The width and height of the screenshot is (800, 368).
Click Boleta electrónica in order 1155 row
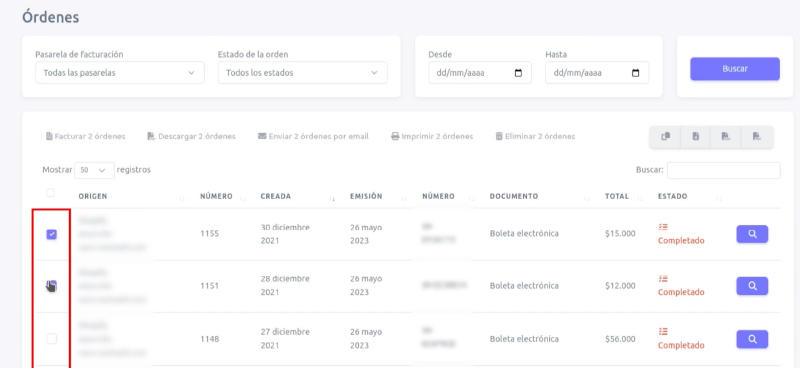(x=524, y=234)
